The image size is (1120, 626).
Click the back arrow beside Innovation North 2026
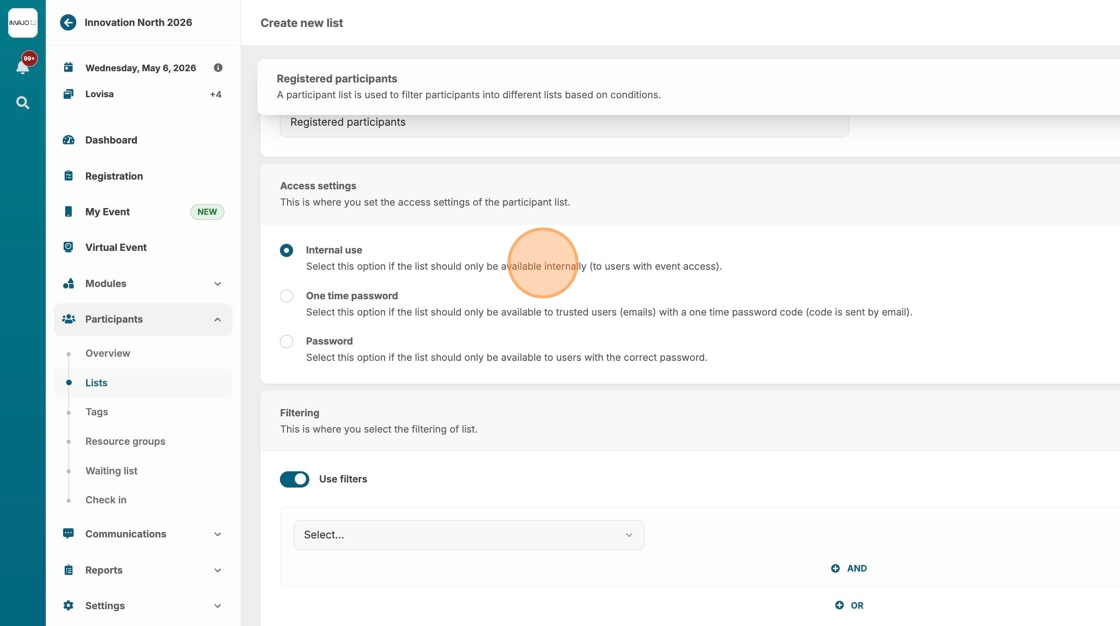click(x=68, y=22)
